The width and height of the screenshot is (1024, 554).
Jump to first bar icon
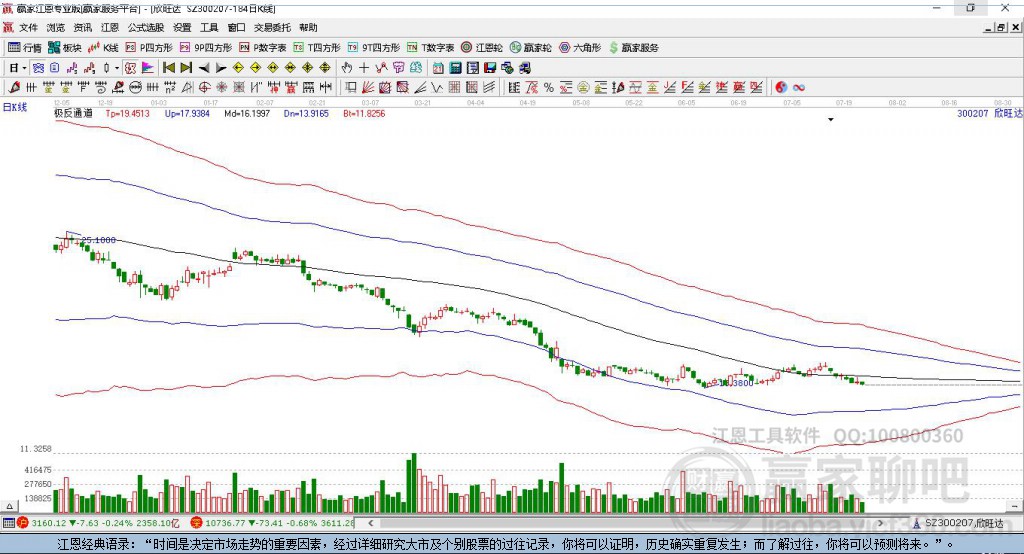[x=168, y=68]
